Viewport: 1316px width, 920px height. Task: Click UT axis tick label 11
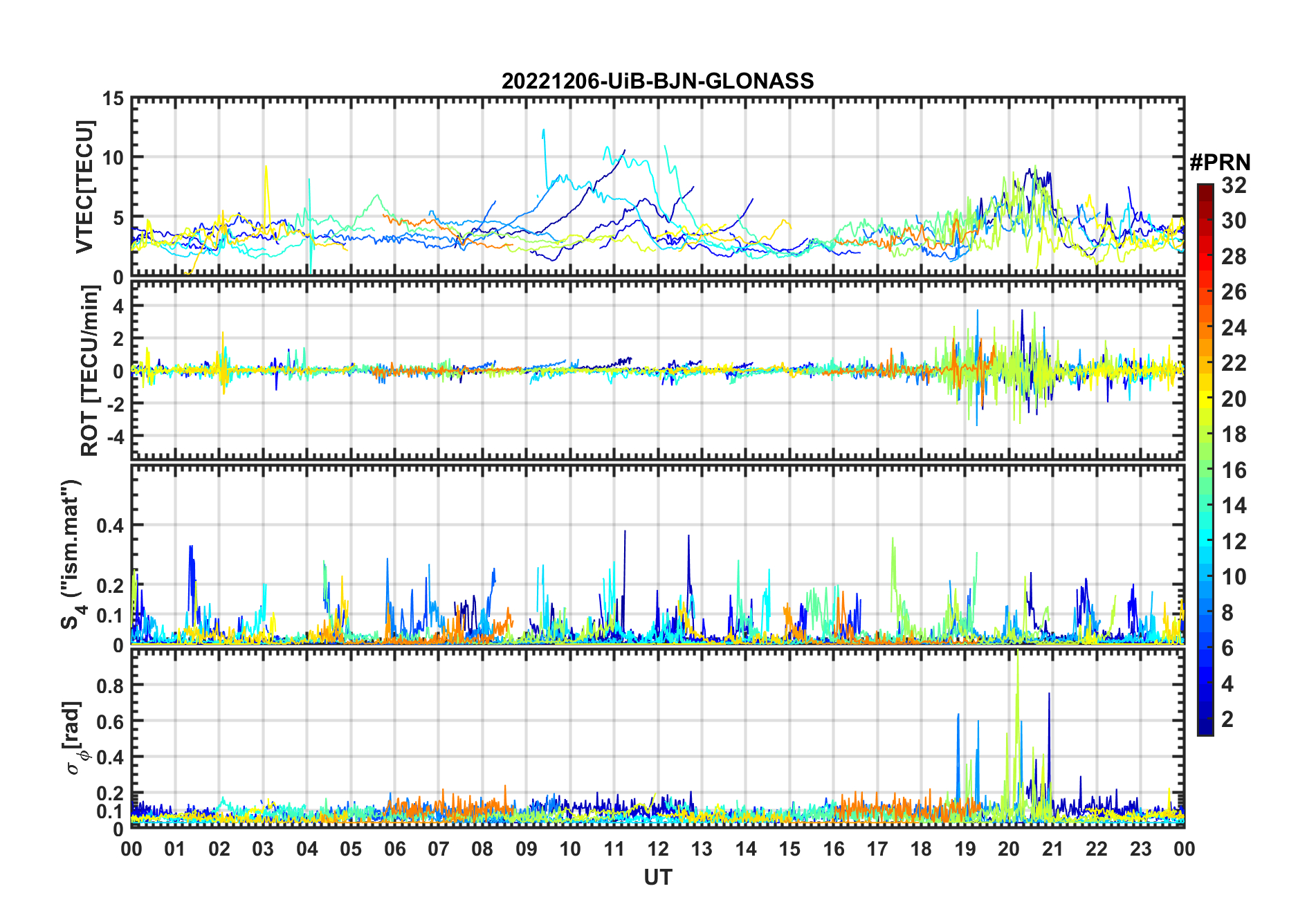point(614,849)
